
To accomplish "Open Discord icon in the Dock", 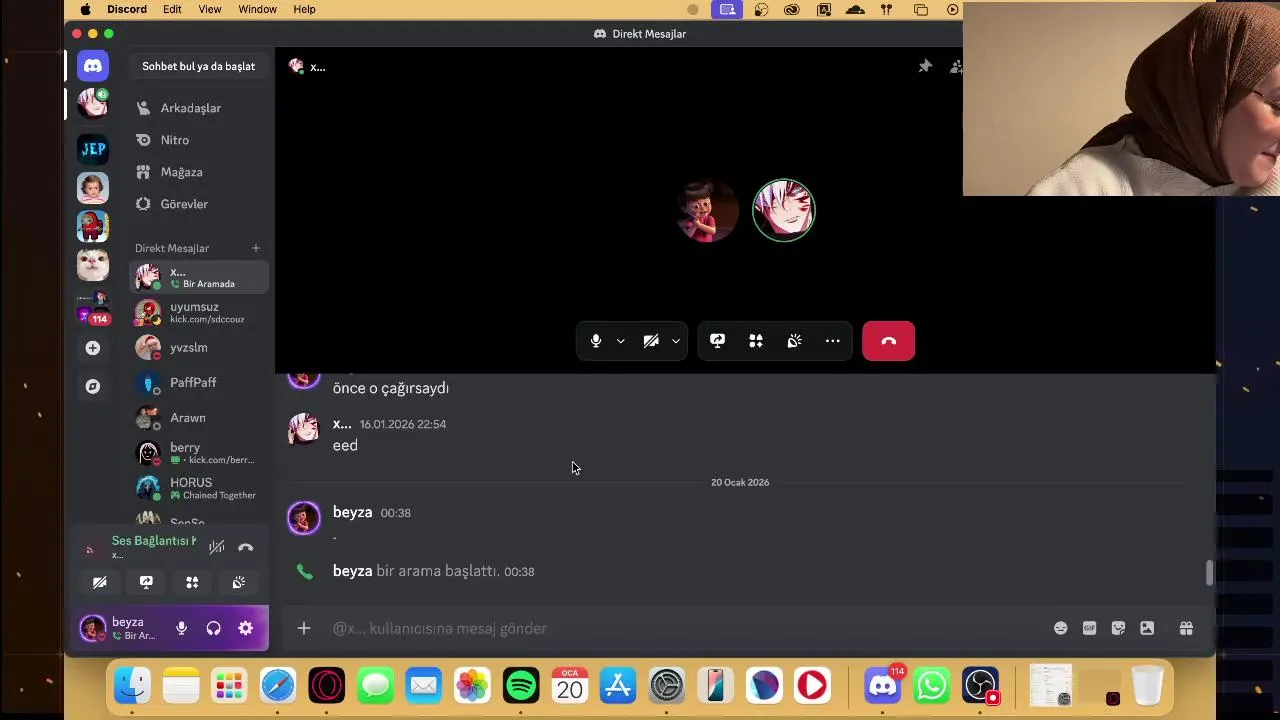I will tap(882, 686).
